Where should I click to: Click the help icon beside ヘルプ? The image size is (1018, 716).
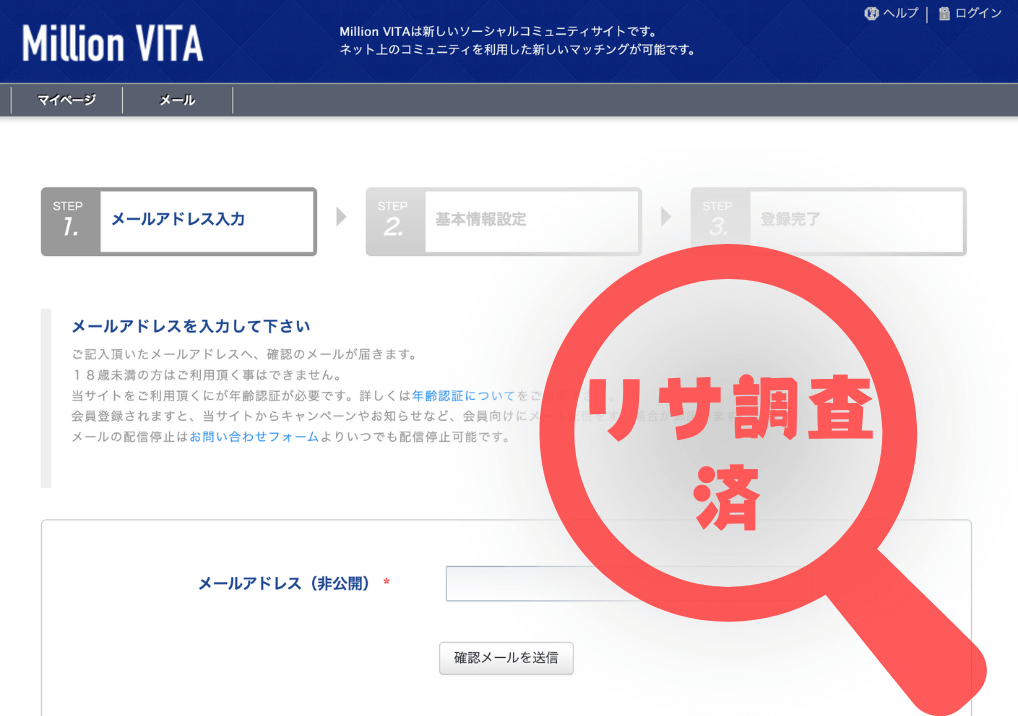tap(870, 13)
